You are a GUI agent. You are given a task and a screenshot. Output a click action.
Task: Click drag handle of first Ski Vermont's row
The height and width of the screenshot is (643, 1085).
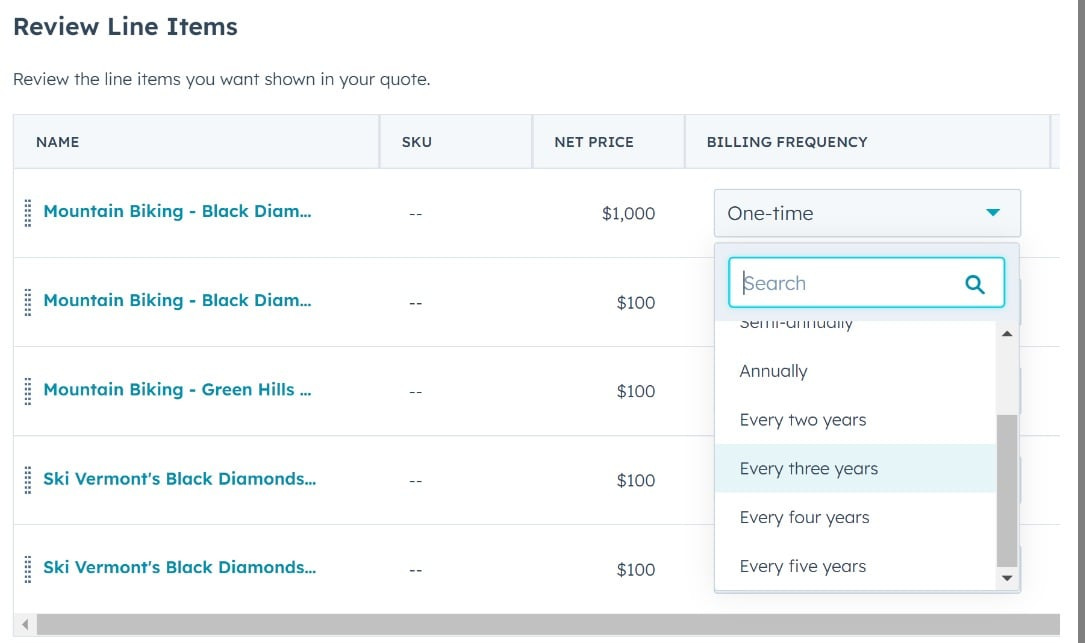[x=28, y=480]
